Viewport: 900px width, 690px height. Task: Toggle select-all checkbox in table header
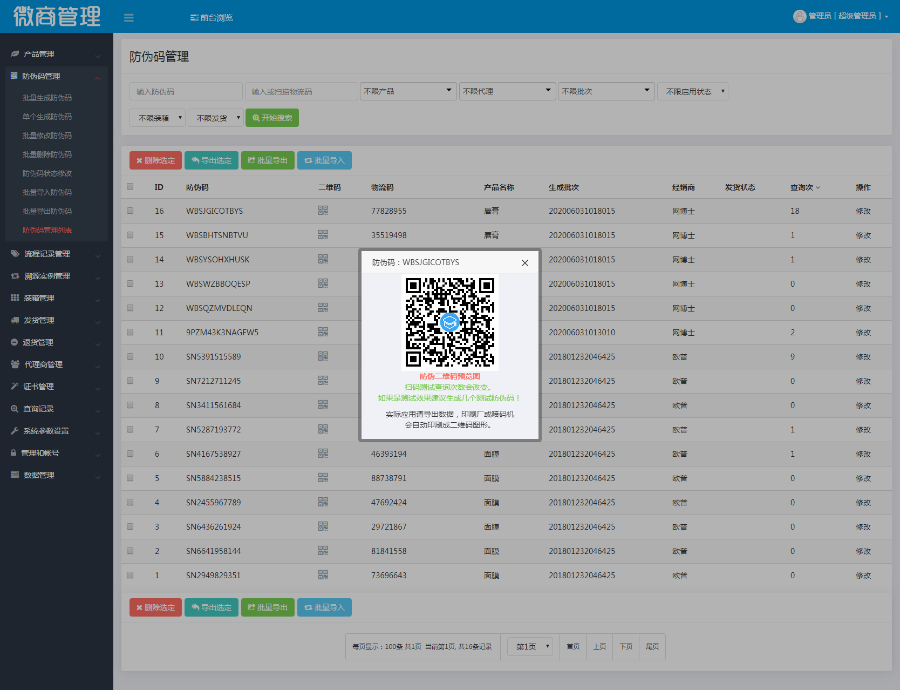pos(130,187)
